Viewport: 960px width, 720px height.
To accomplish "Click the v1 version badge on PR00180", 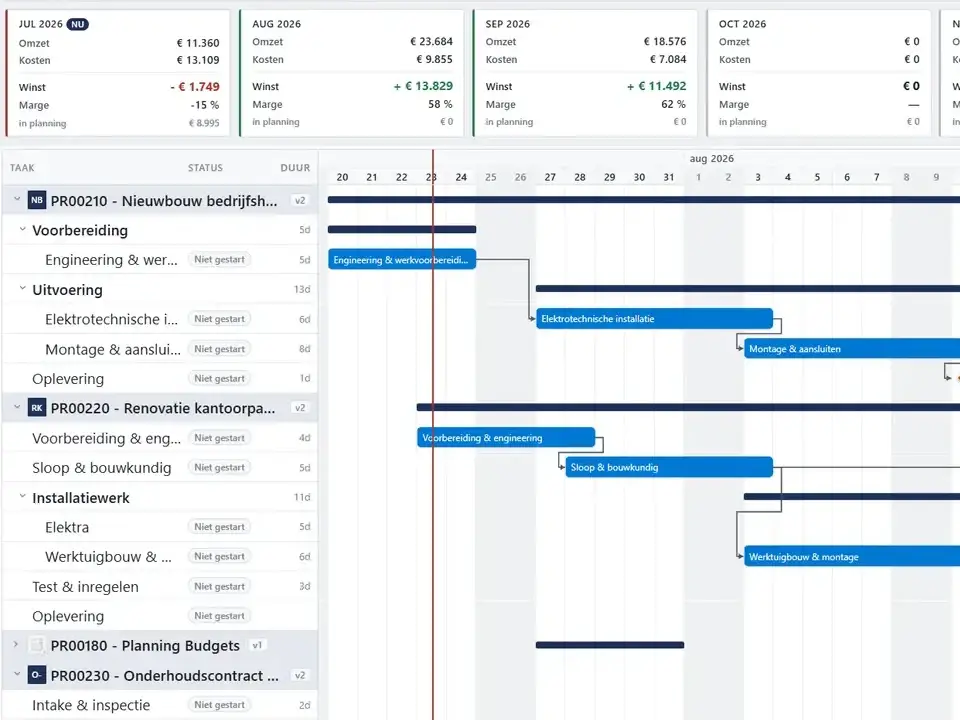I will 257,645.
